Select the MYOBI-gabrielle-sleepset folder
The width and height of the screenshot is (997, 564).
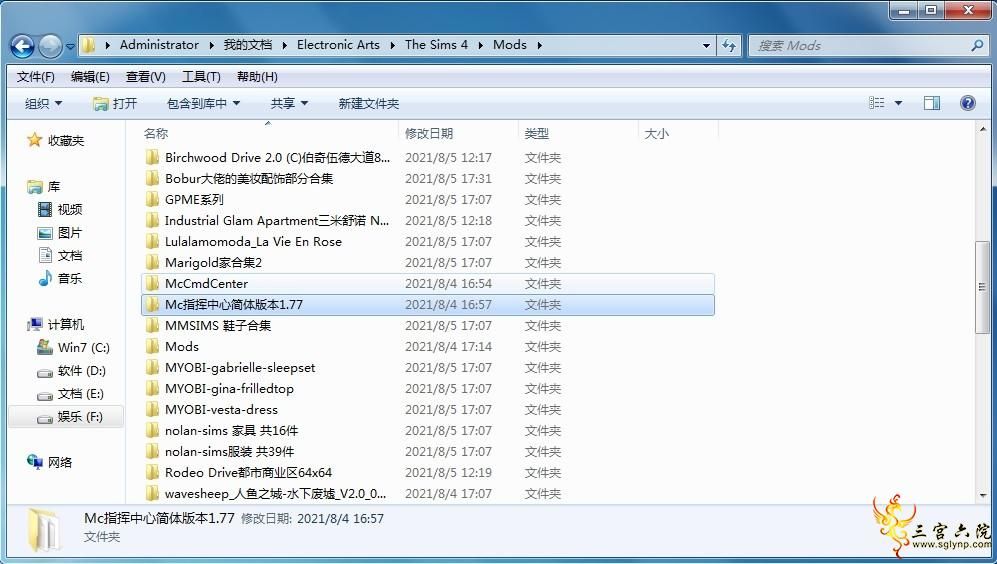428,368
